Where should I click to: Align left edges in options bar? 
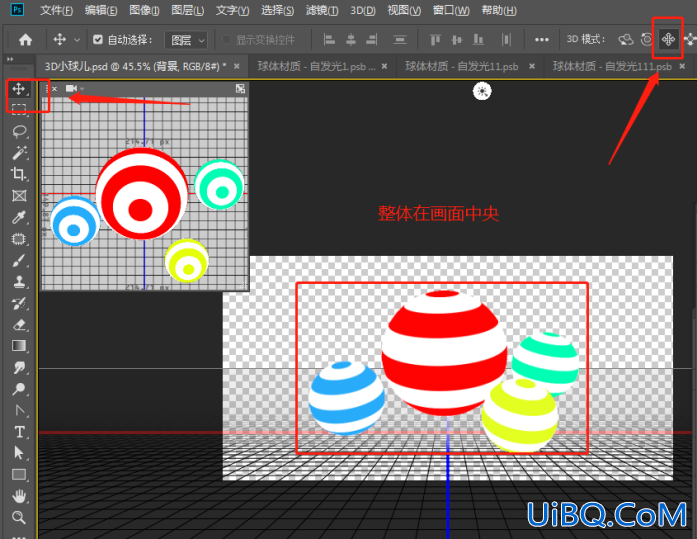tap(329, 40)
